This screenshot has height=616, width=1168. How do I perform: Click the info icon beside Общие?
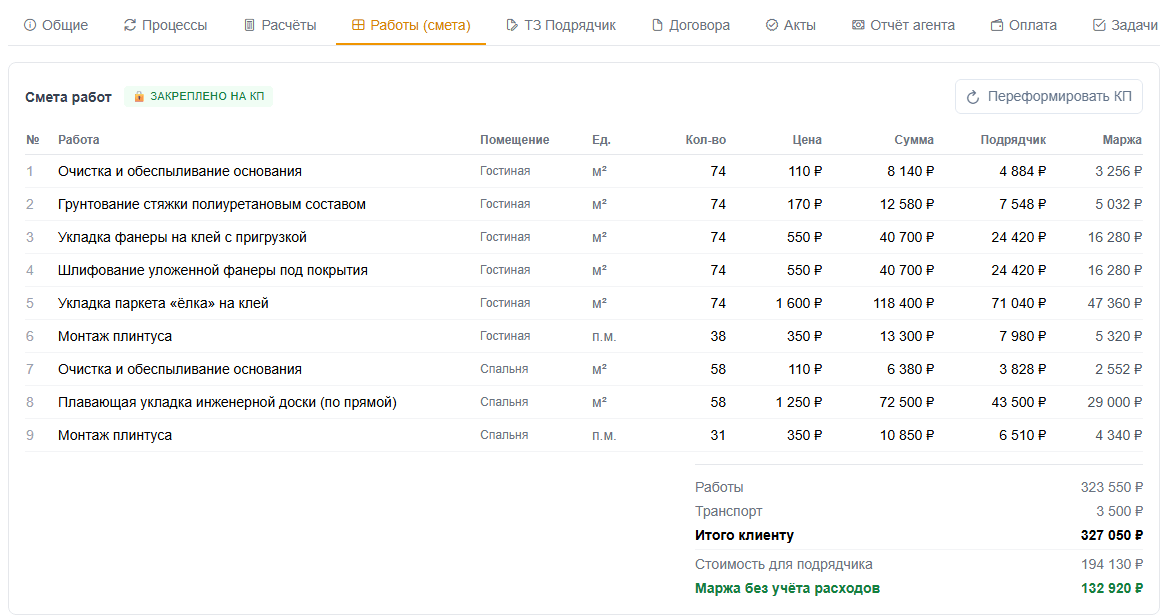[30, 25]
